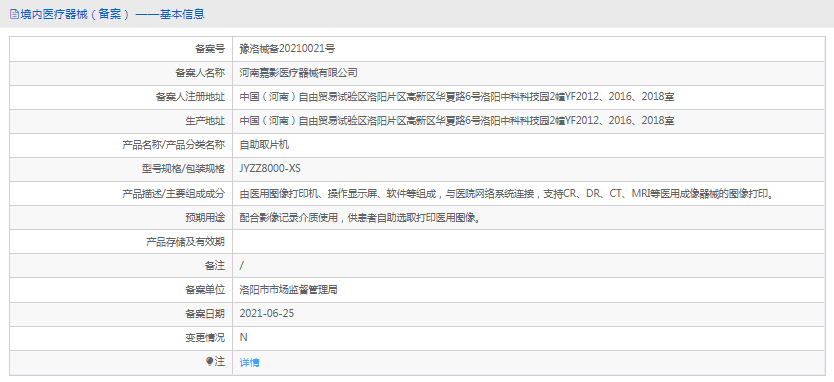Click the N value in 变更情况 row
Screen dimensions: 834x382
[244, 337]
